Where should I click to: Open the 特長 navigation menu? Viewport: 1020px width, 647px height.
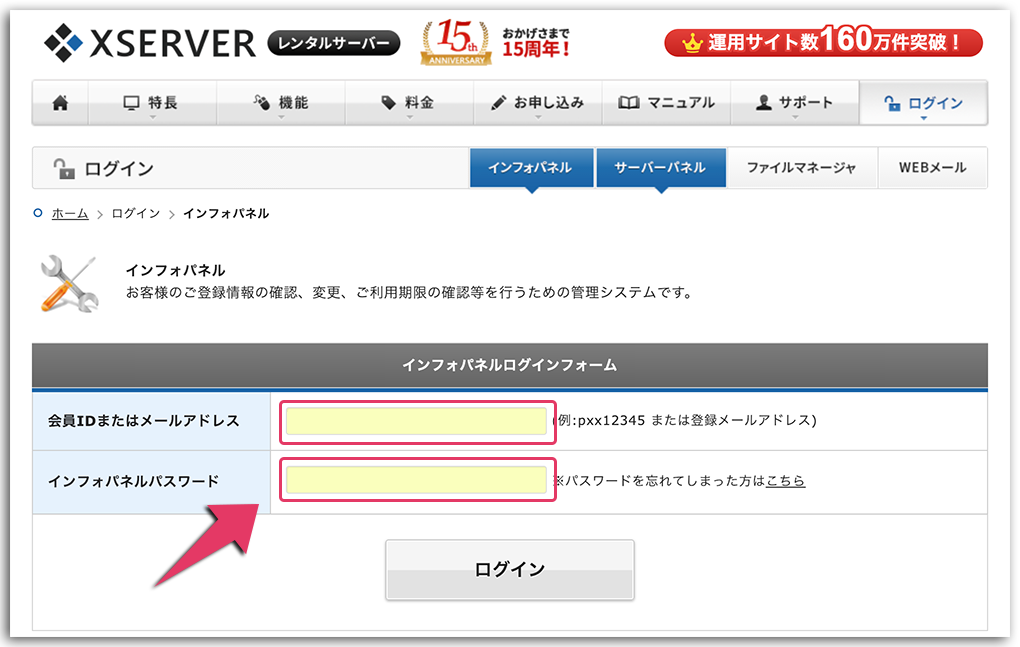point(152,103)
